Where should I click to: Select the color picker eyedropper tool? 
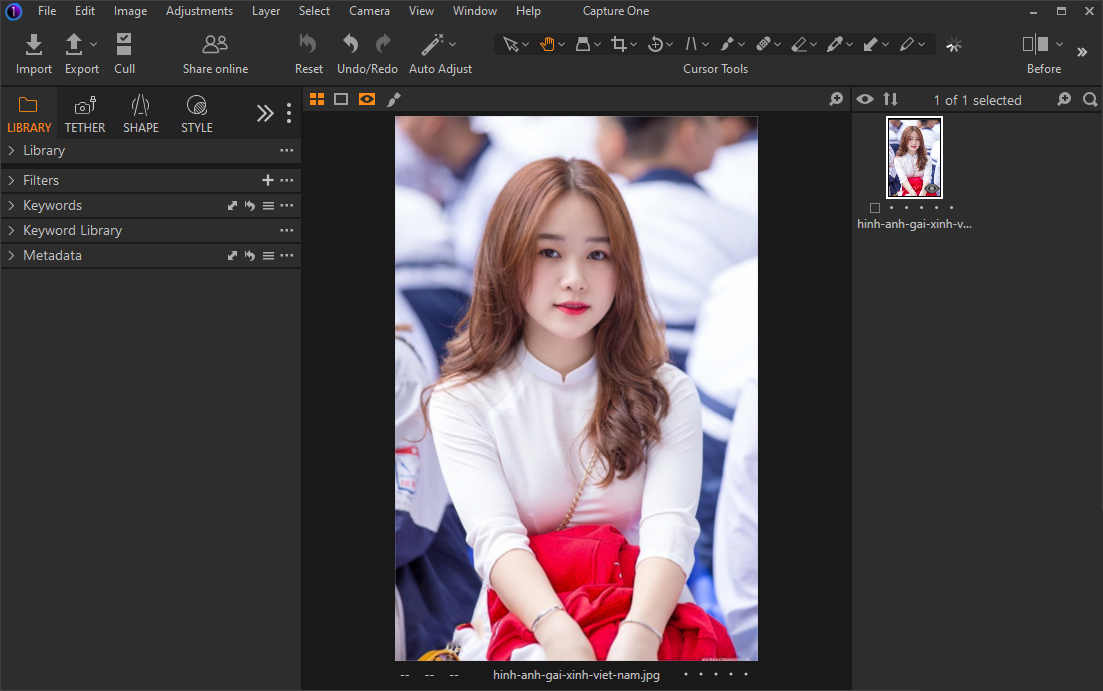click(835, 44)
